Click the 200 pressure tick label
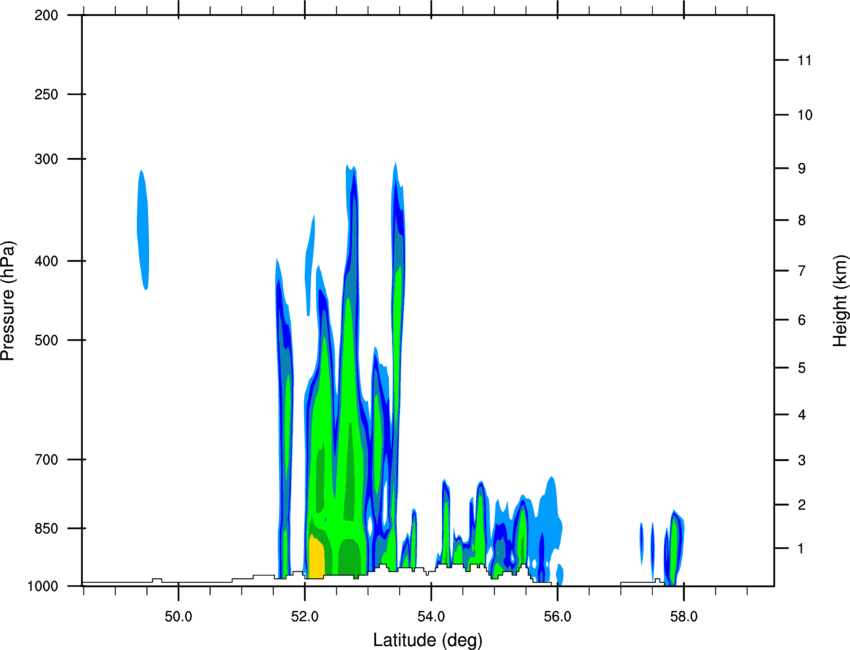 46,16
